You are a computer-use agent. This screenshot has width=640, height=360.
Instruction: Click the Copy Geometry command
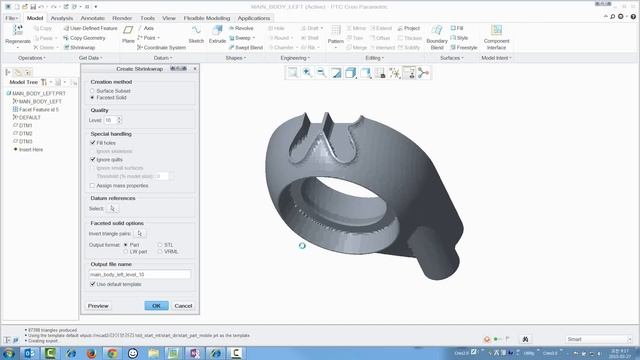[x=84, y=38]
